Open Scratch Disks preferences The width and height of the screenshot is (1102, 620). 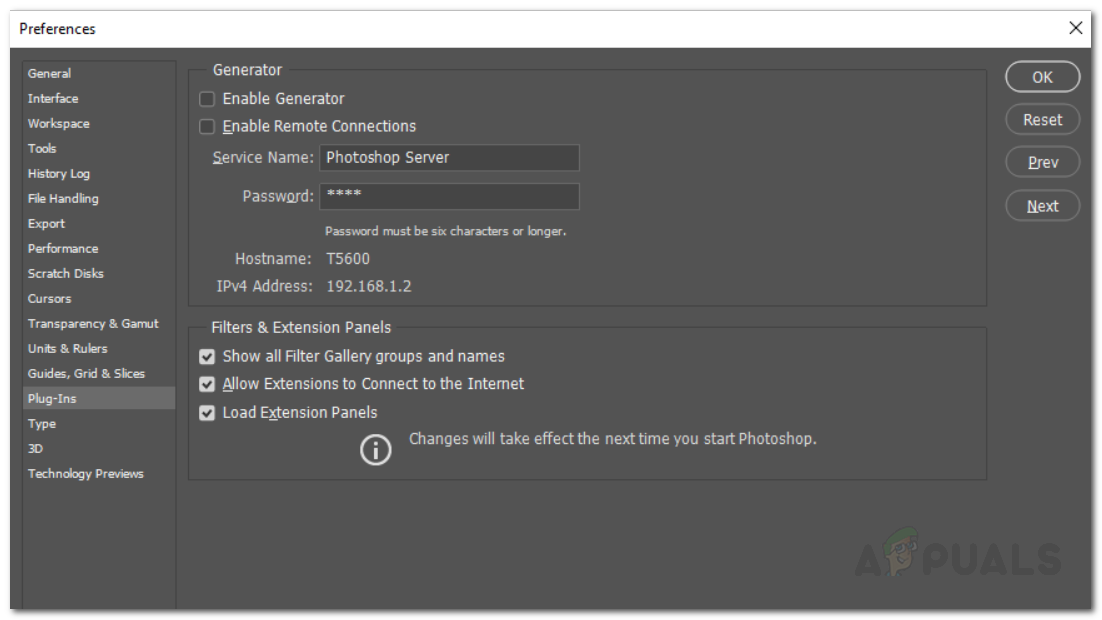[66, 273]
